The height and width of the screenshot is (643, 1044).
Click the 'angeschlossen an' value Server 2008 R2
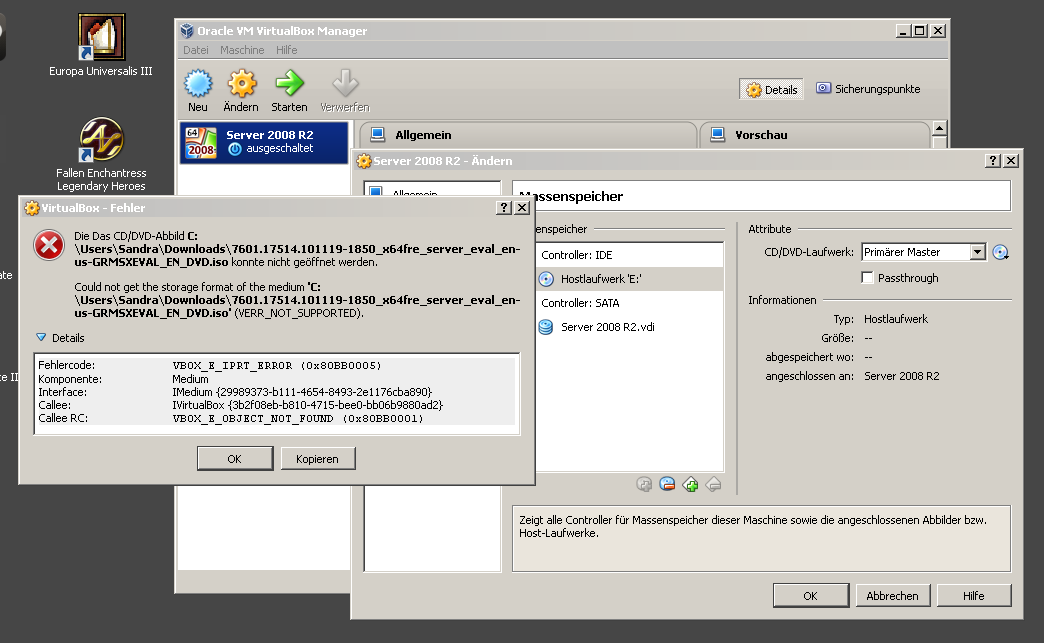click(902, 376)
